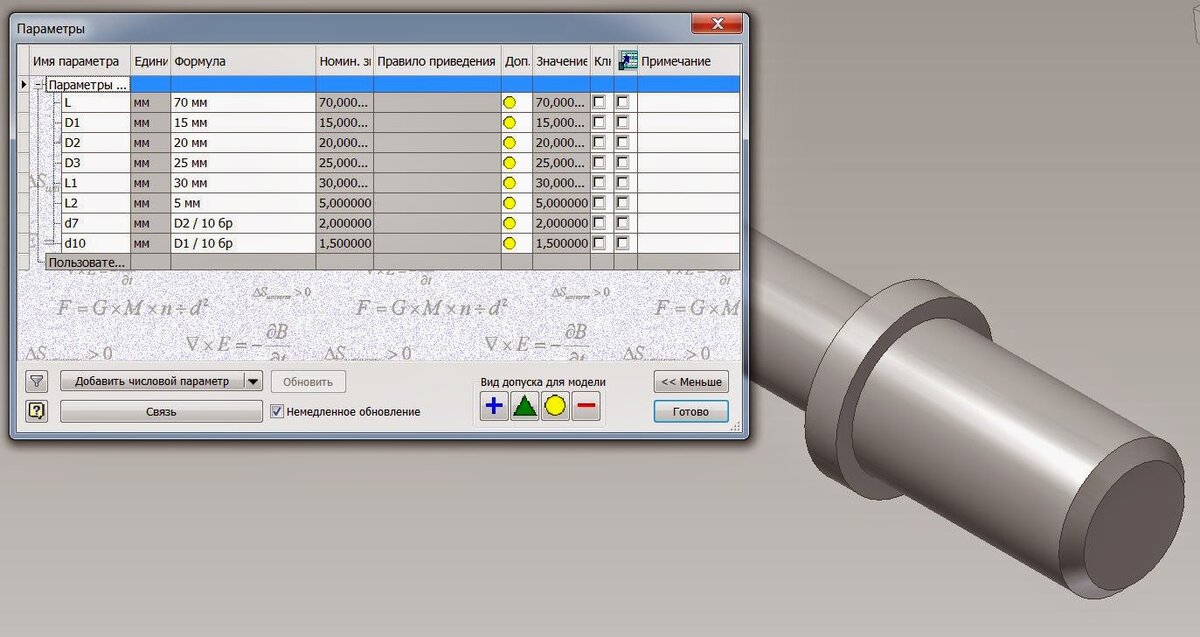Image resolution: width=1200 pixels, height=637 pixels.
Task: Close the Параметры dialog window
Action: point(717,23)
